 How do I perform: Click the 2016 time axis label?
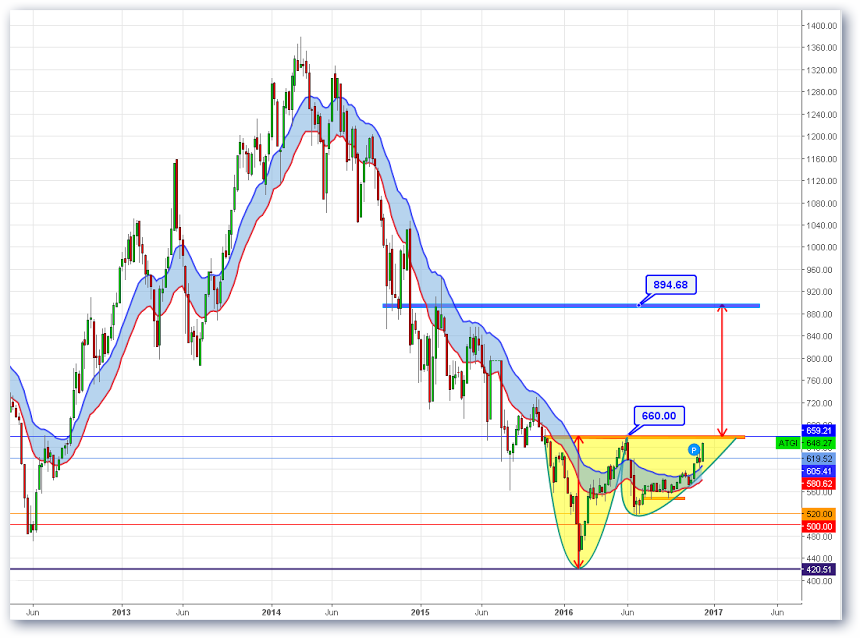pyautogui.click(x=564, y=612)
